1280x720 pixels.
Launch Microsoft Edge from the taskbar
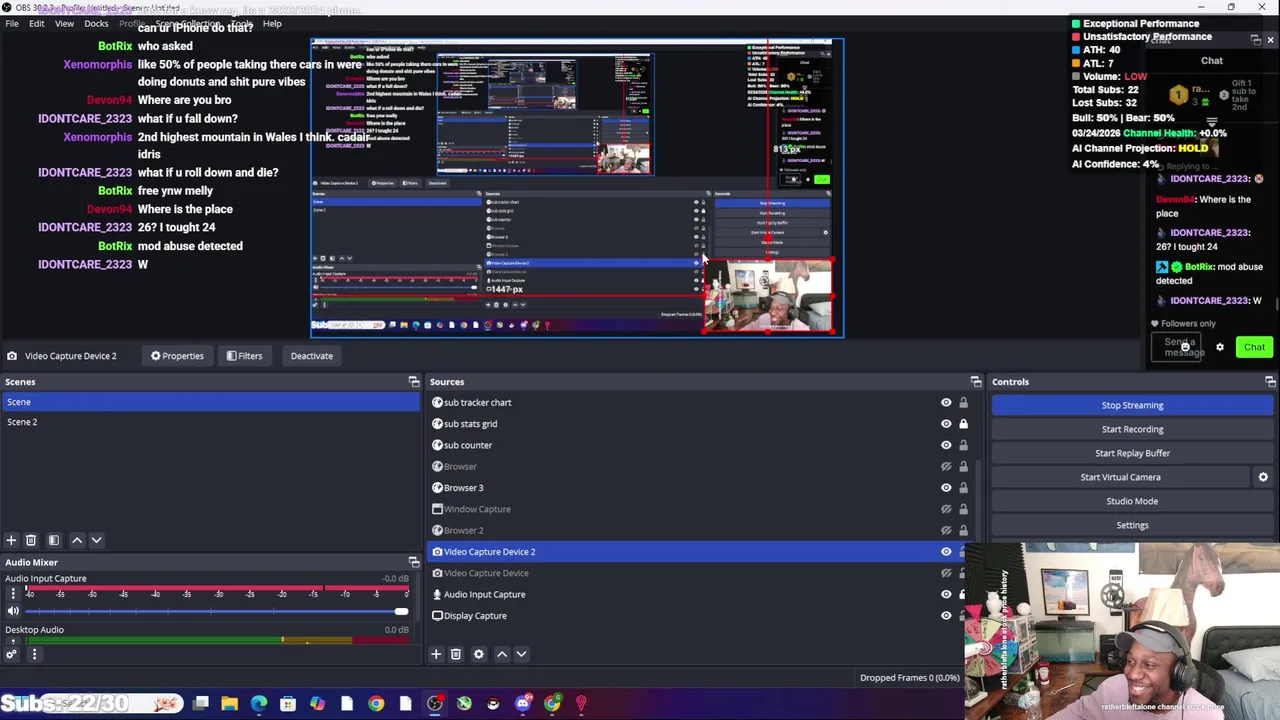click(x=259, y=704)
